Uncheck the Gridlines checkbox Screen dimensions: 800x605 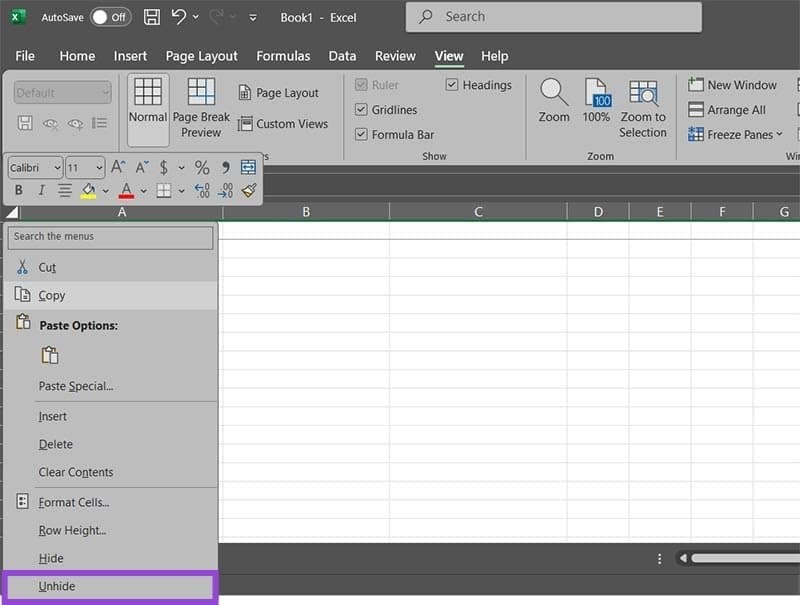click(362, 110)
